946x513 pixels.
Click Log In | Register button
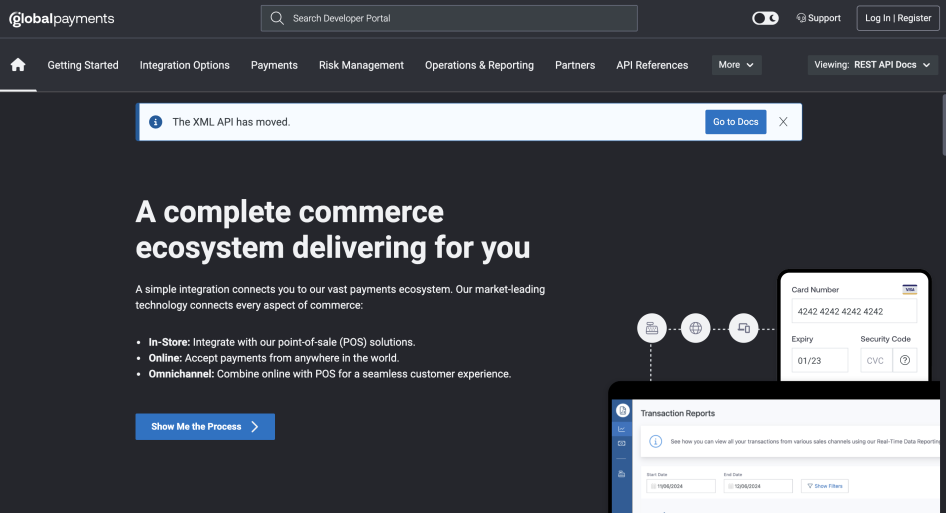(x=898, y=18)
